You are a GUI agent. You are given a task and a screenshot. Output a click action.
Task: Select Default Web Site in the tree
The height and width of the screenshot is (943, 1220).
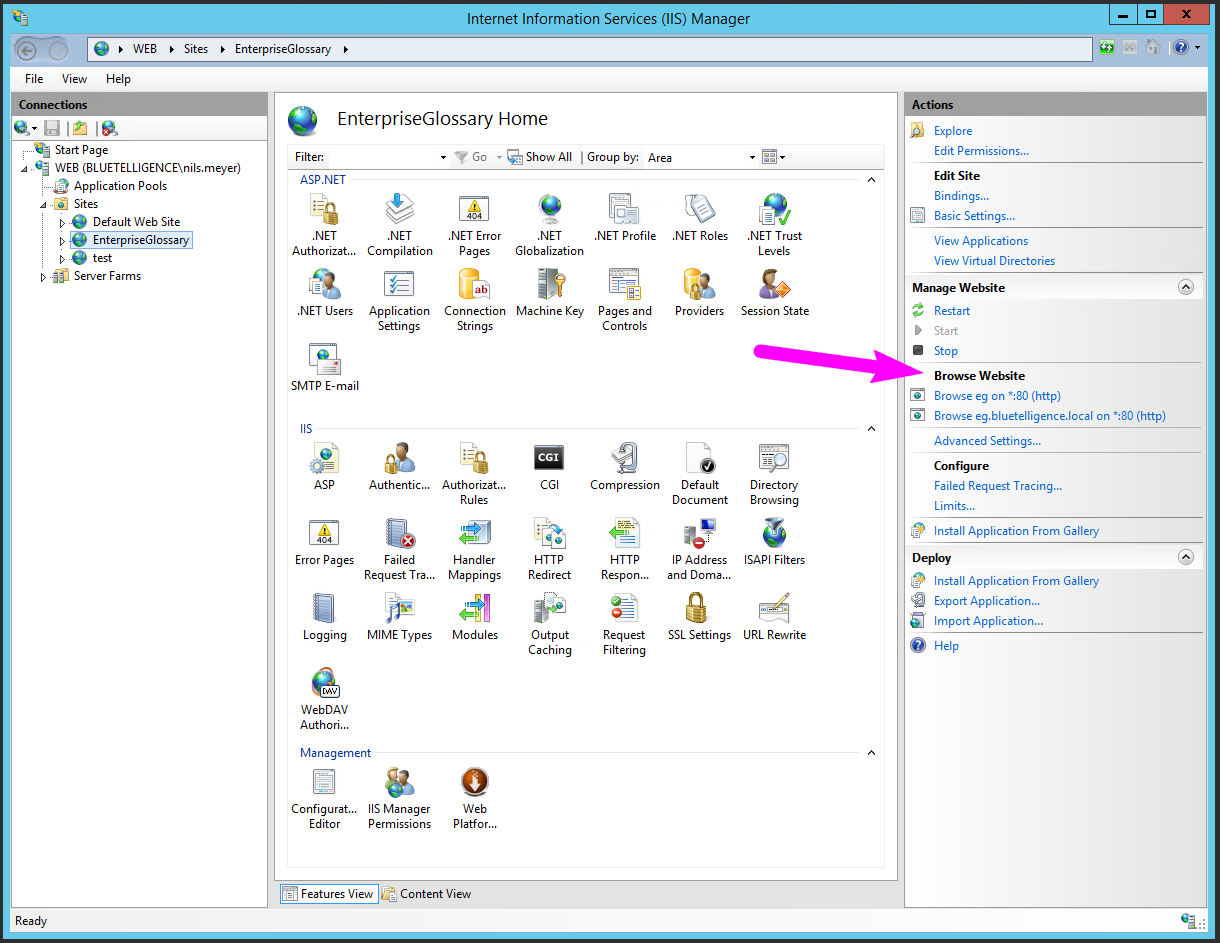pyautogui.click(x=136, y=222)
